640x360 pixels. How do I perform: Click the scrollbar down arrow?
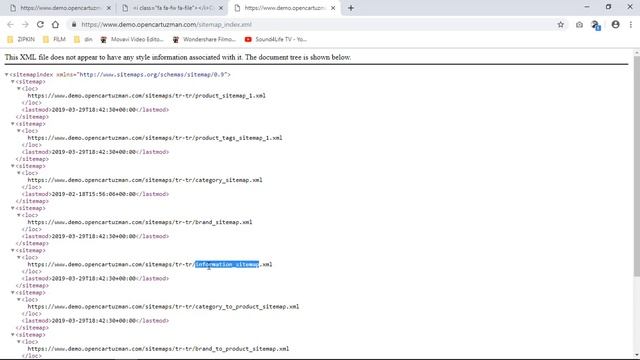[x=636, y=356]
